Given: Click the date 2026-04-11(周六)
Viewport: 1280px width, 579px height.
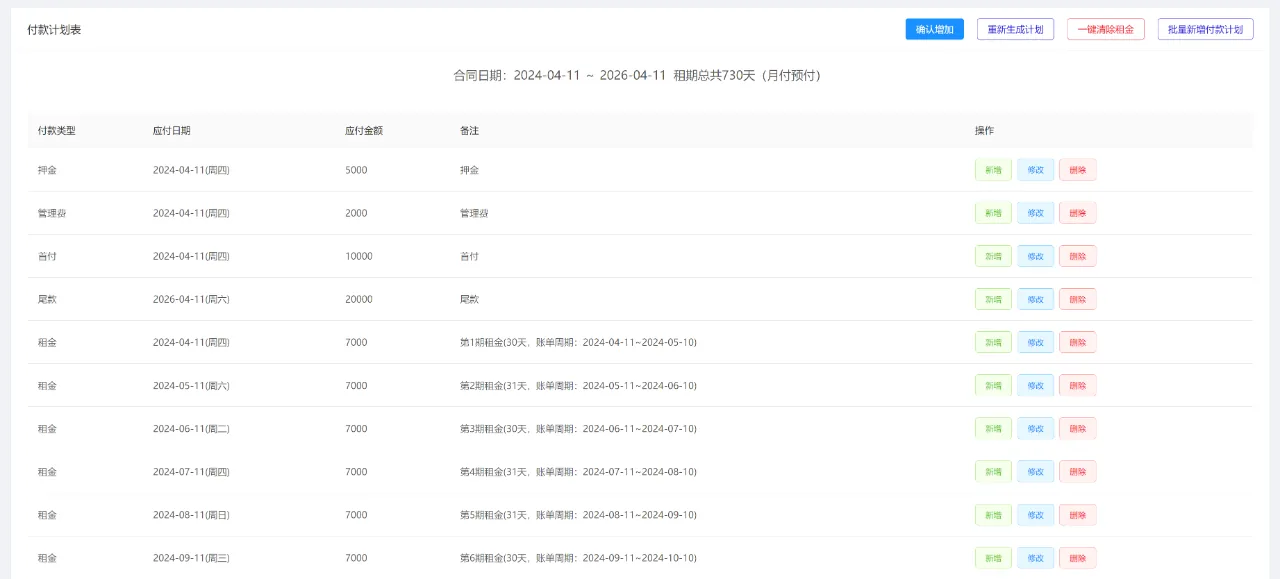Looking at the screenshot, I should 191,299.
